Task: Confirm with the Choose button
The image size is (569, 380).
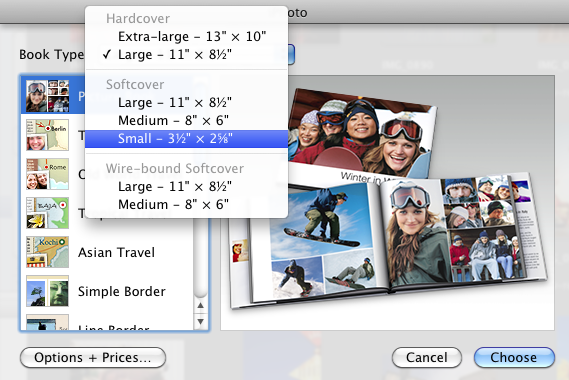Action: coord(514,357)
